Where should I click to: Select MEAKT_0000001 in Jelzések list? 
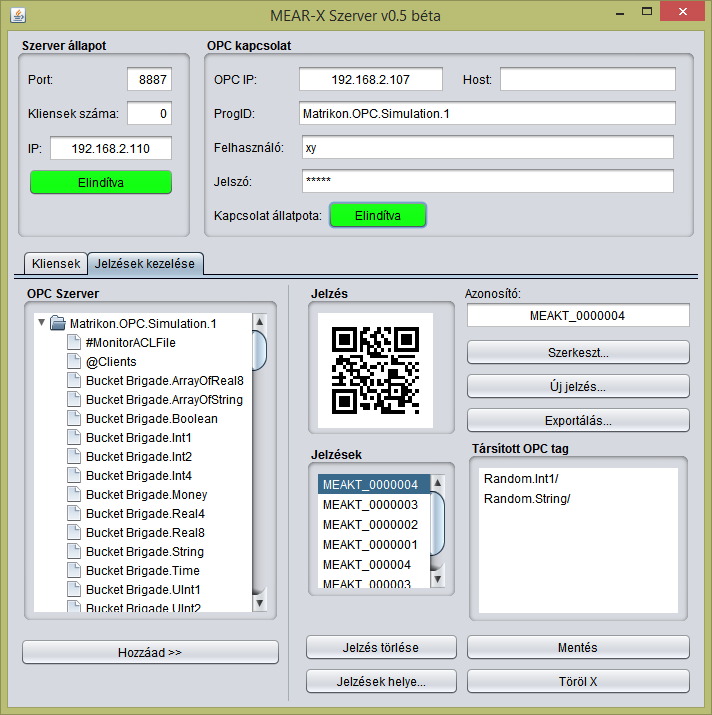(x=374, y=544)
